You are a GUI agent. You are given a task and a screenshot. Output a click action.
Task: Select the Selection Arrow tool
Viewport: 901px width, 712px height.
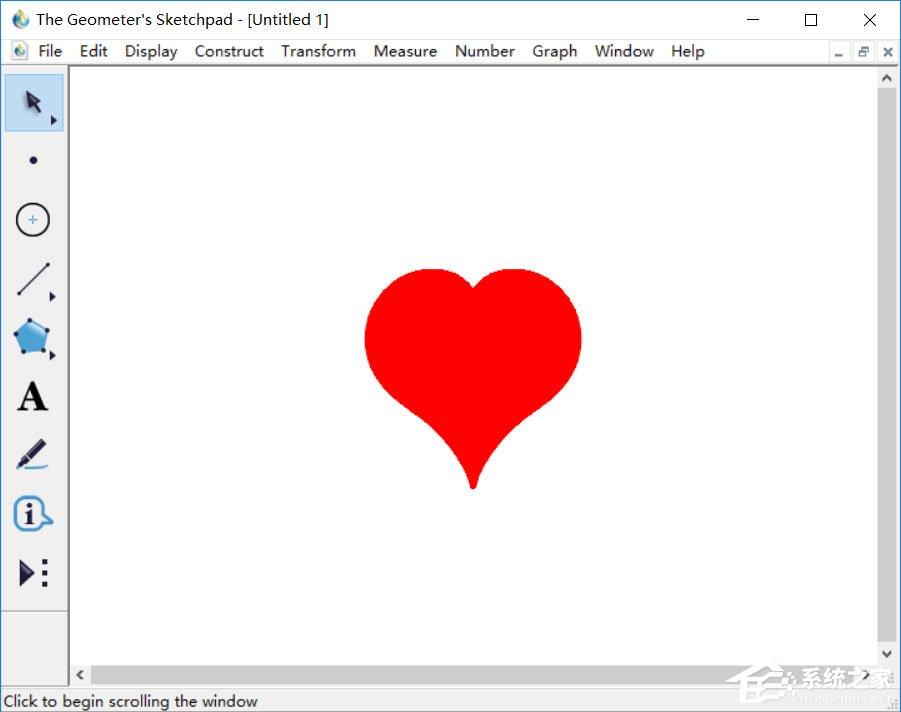(x=33, y=102)
